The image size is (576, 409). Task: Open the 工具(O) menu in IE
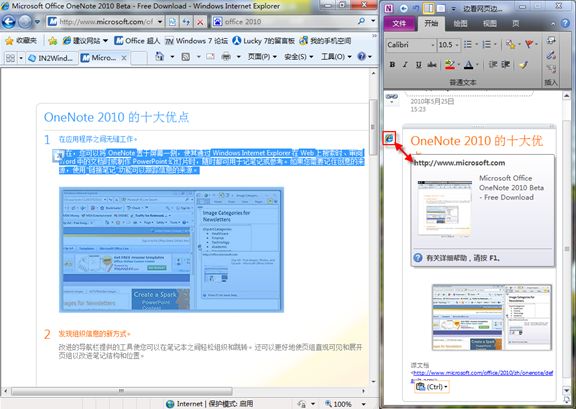(x=336, y=57)
